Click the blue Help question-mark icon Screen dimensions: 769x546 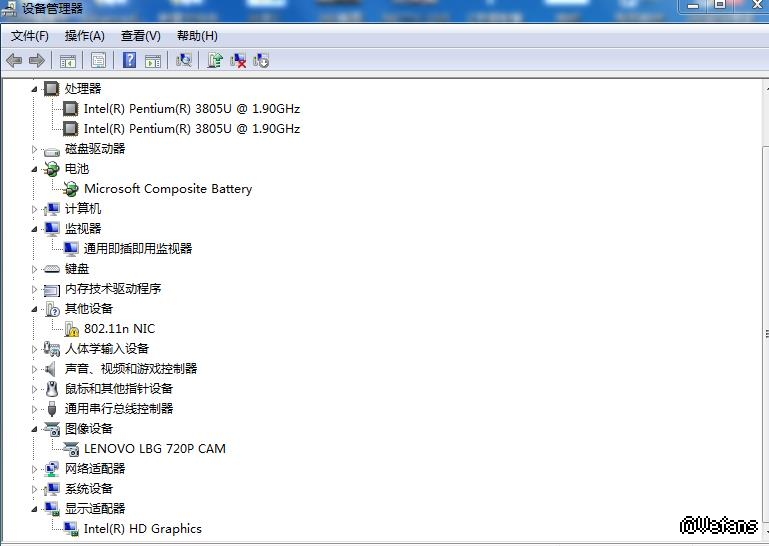[129, 60]
